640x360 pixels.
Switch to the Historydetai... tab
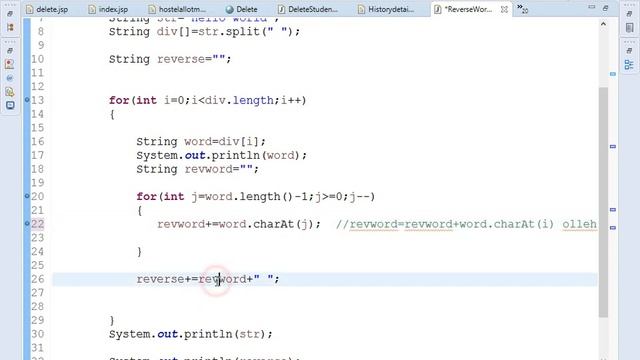(x=386, y=9)
